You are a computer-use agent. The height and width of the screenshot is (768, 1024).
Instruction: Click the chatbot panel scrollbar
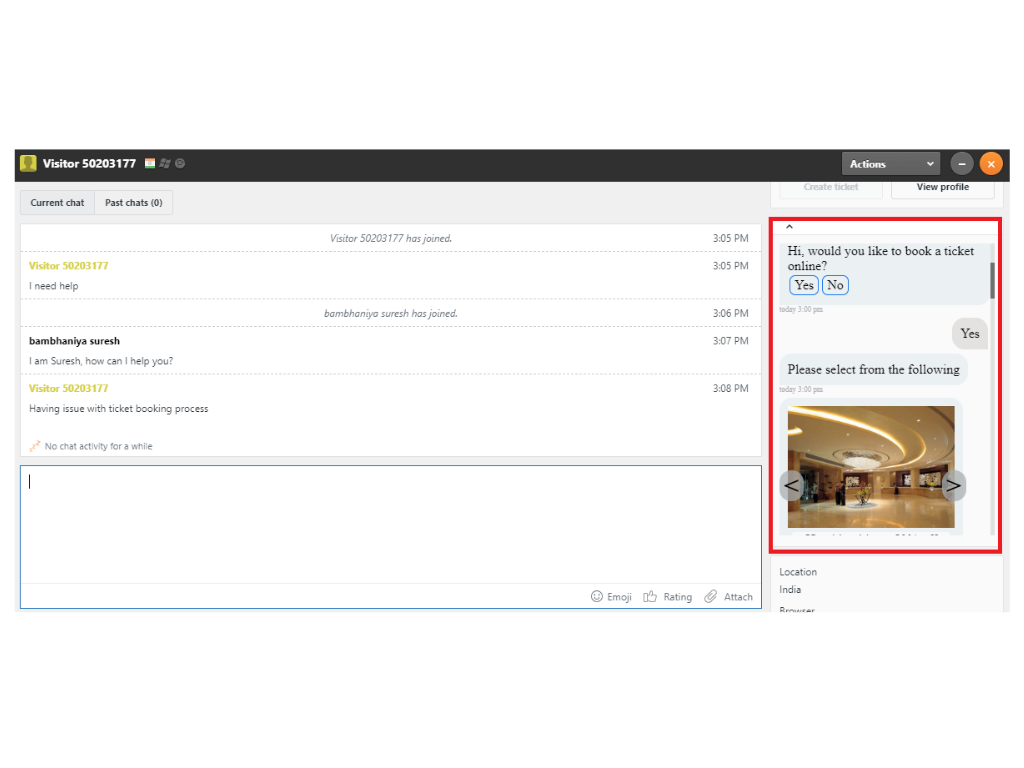(x=993, y=281)
